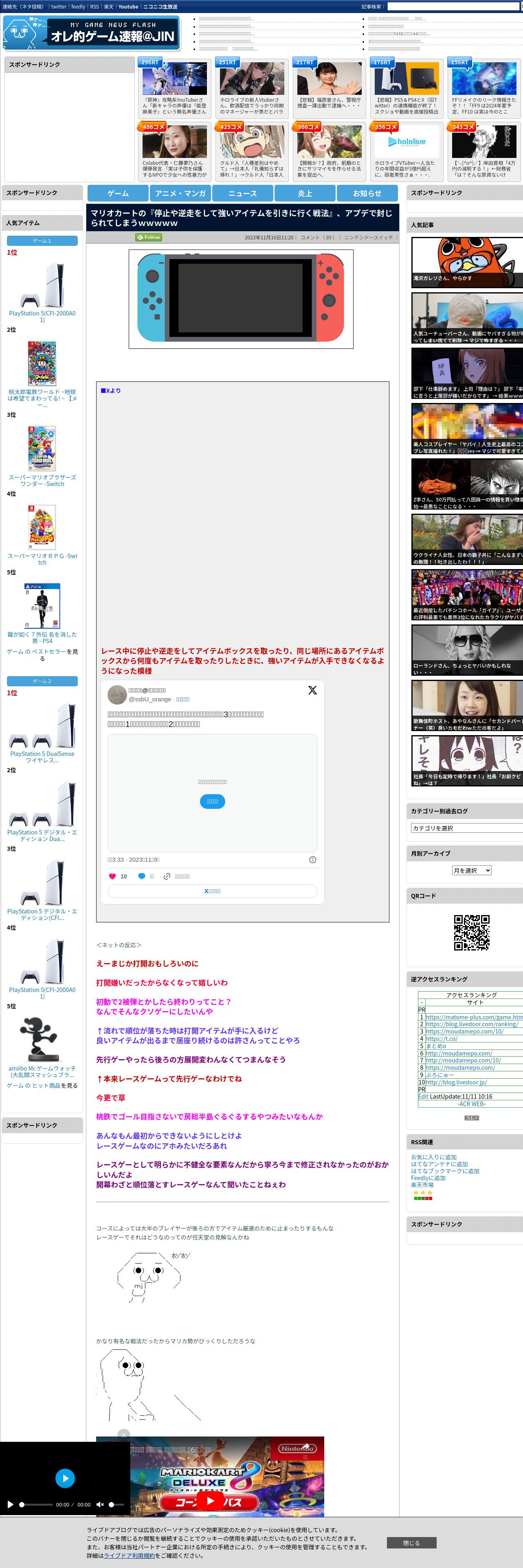This screenshot has width=523, height=1568.
Task: Open the ライブドア利用規約 link
Action: click(x=129, y=1555)
